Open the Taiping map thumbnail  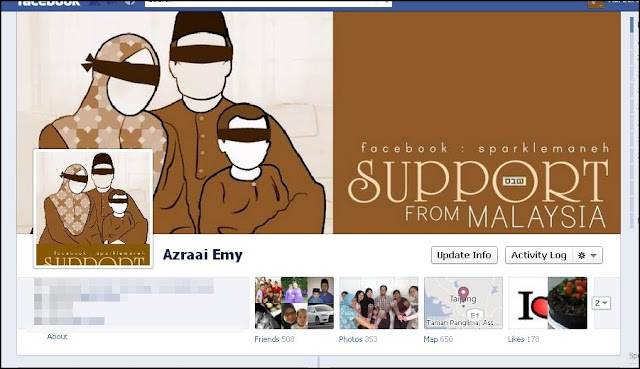(463, 303)
